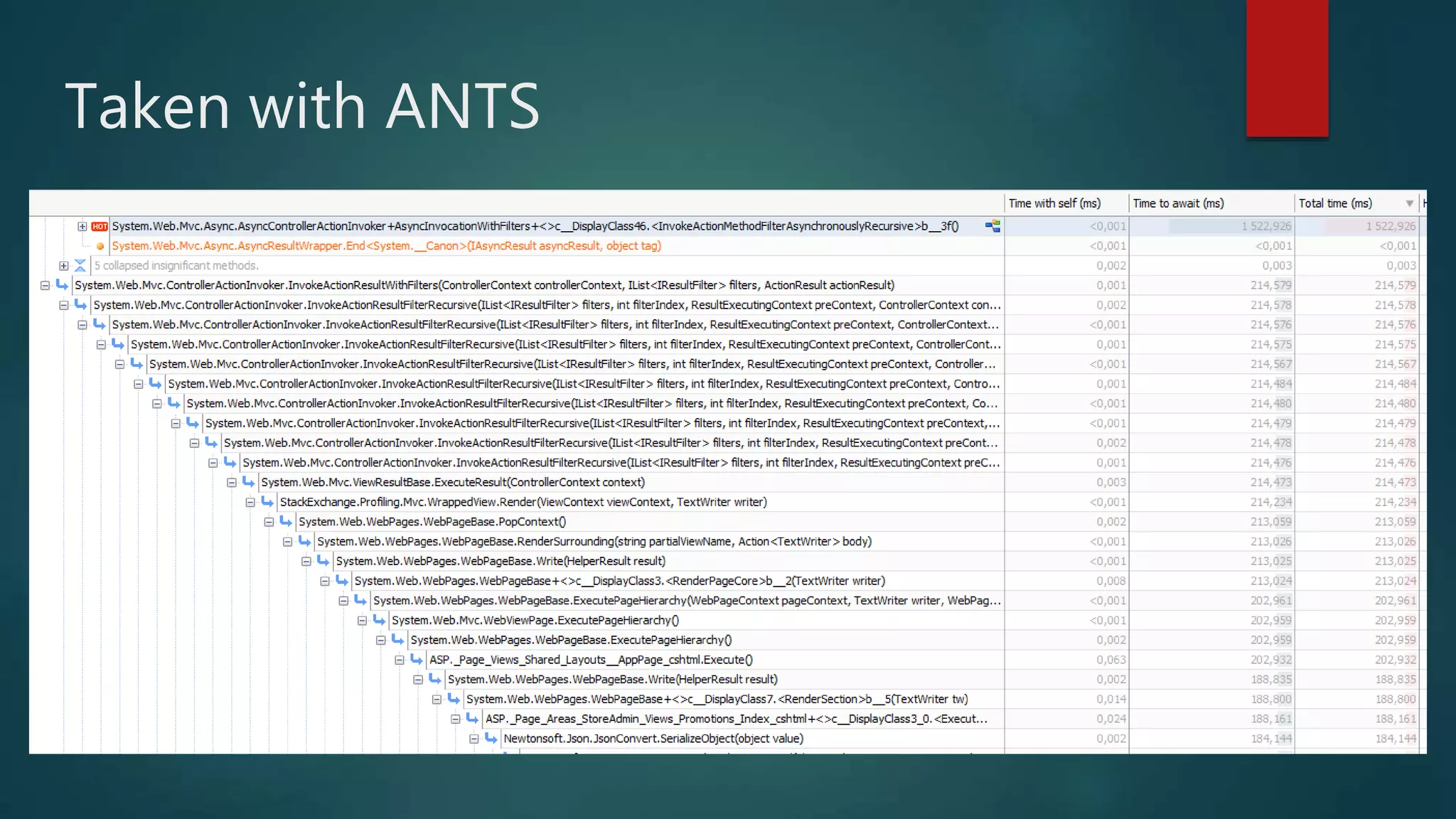Image resolution: width=1456 pixels, height=819 pixels.
Task: Collapse the InvokeActionResultWithFilters node
Action: pyautogui.click(x=45, y=286)
